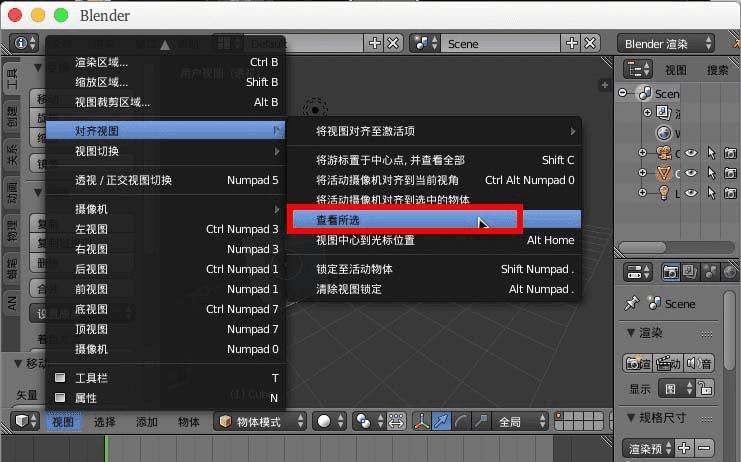Switch to the render layers properties tab

(x=690, y=272)
